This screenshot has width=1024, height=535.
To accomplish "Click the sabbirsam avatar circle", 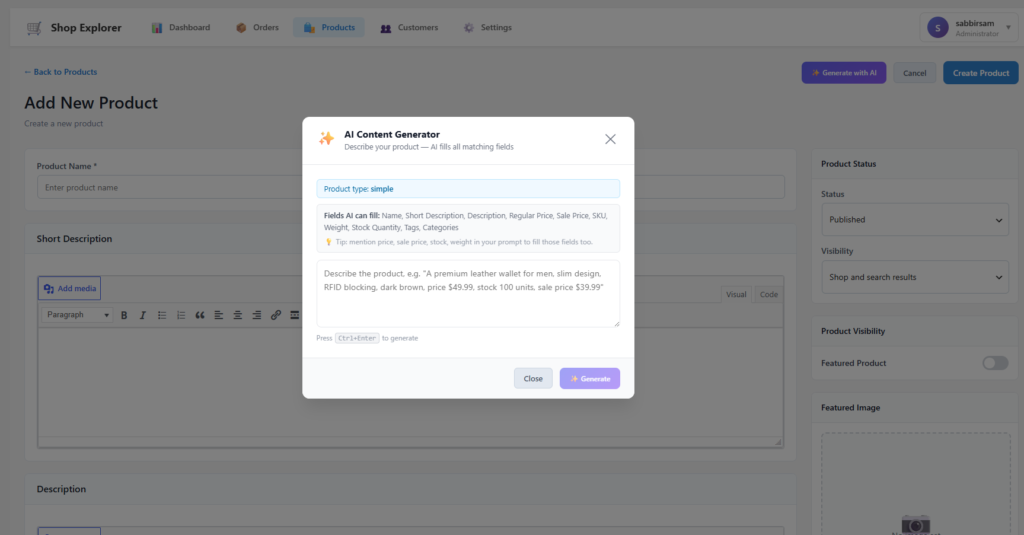I will point(938,27).
